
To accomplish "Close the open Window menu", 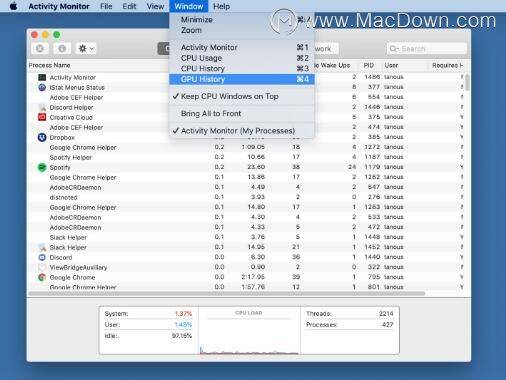I will point(189,6).
